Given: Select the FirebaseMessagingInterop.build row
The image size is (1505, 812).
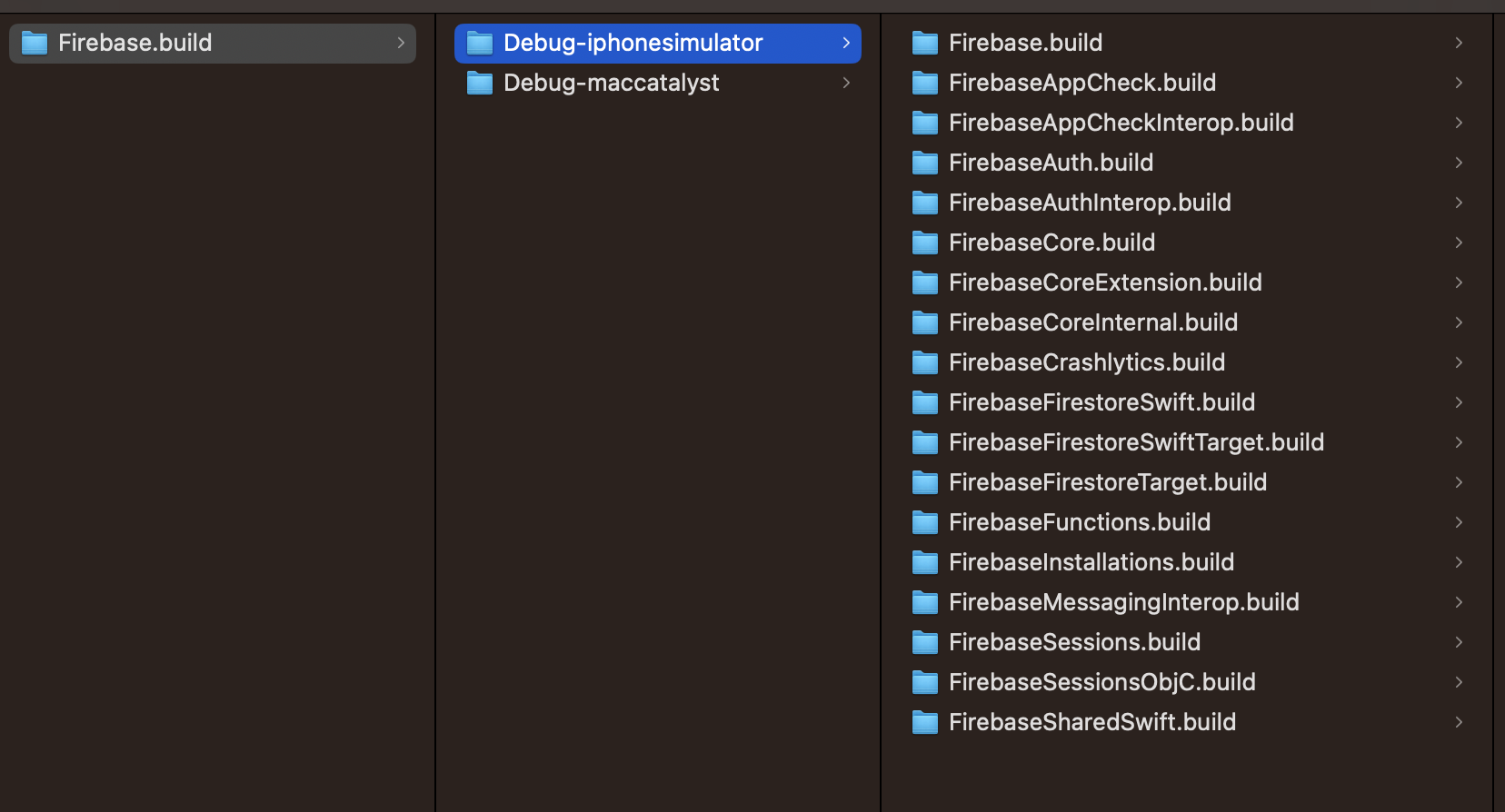Looking at the screenshot, I should [x=1123, y=602].
